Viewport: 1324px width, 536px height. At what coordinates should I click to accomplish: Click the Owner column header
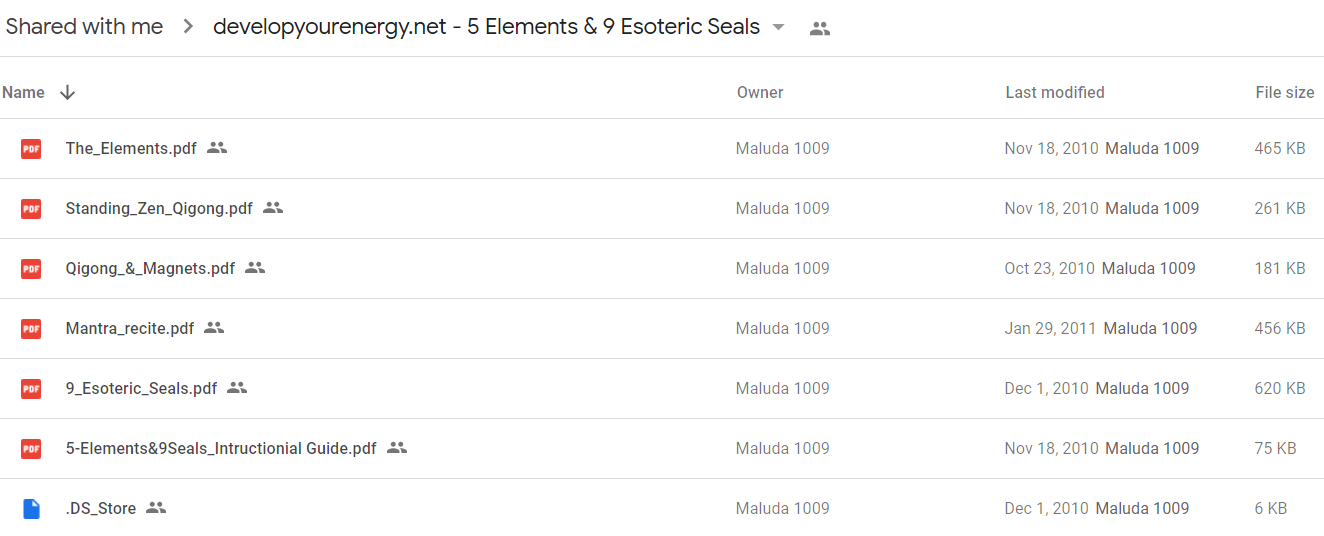tap(760, 92)
